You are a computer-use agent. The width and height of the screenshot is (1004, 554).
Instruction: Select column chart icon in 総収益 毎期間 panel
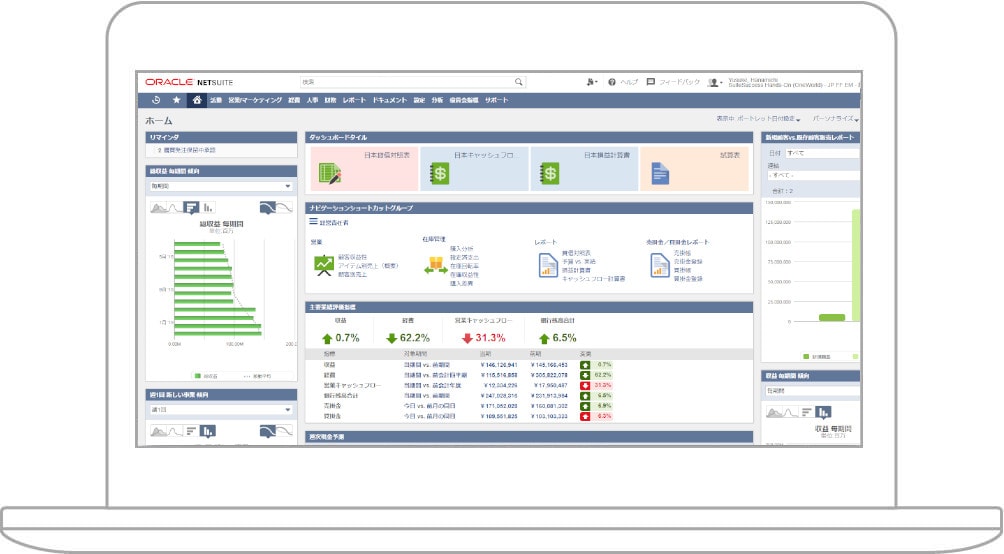click(x=208, y=208)
